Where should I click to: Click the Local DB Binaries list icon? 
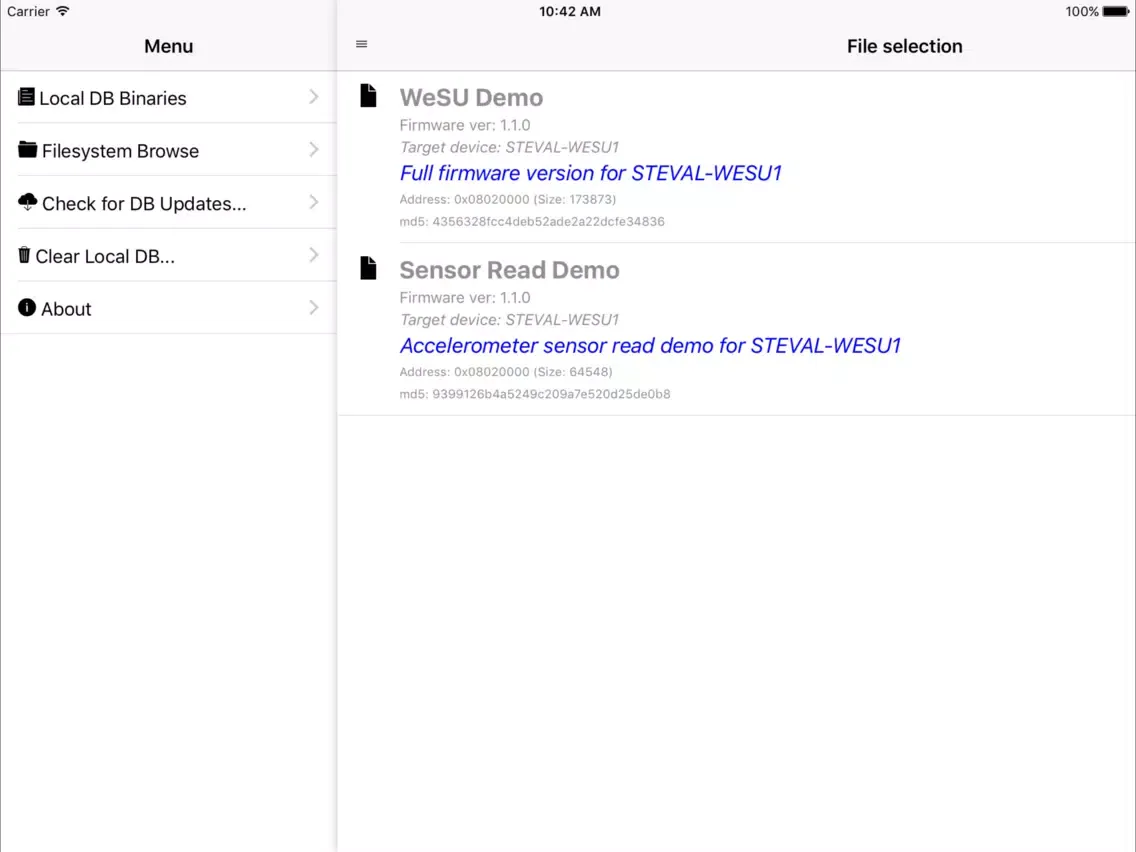[26, 96]
